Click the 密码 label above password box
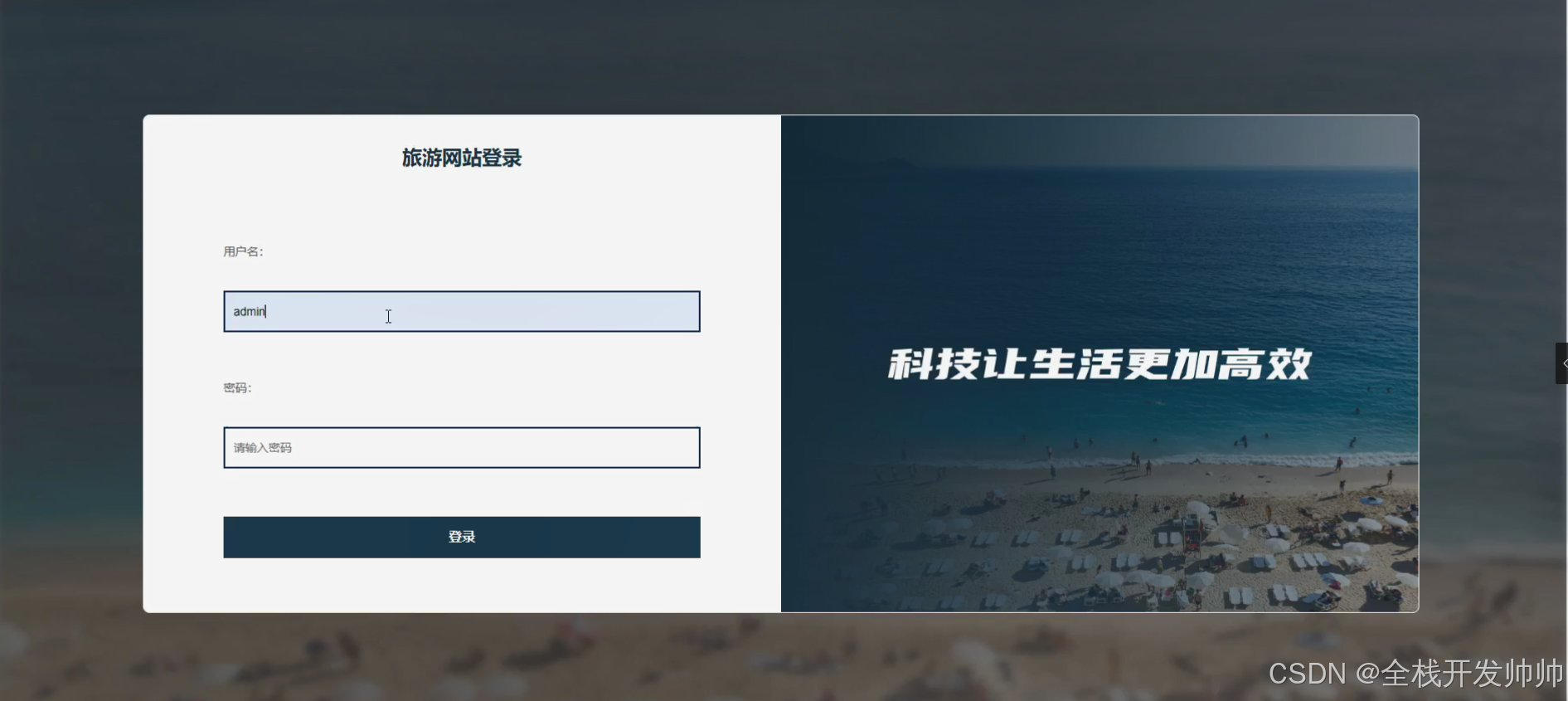The image size is (1568, 701). pos(237,387)
